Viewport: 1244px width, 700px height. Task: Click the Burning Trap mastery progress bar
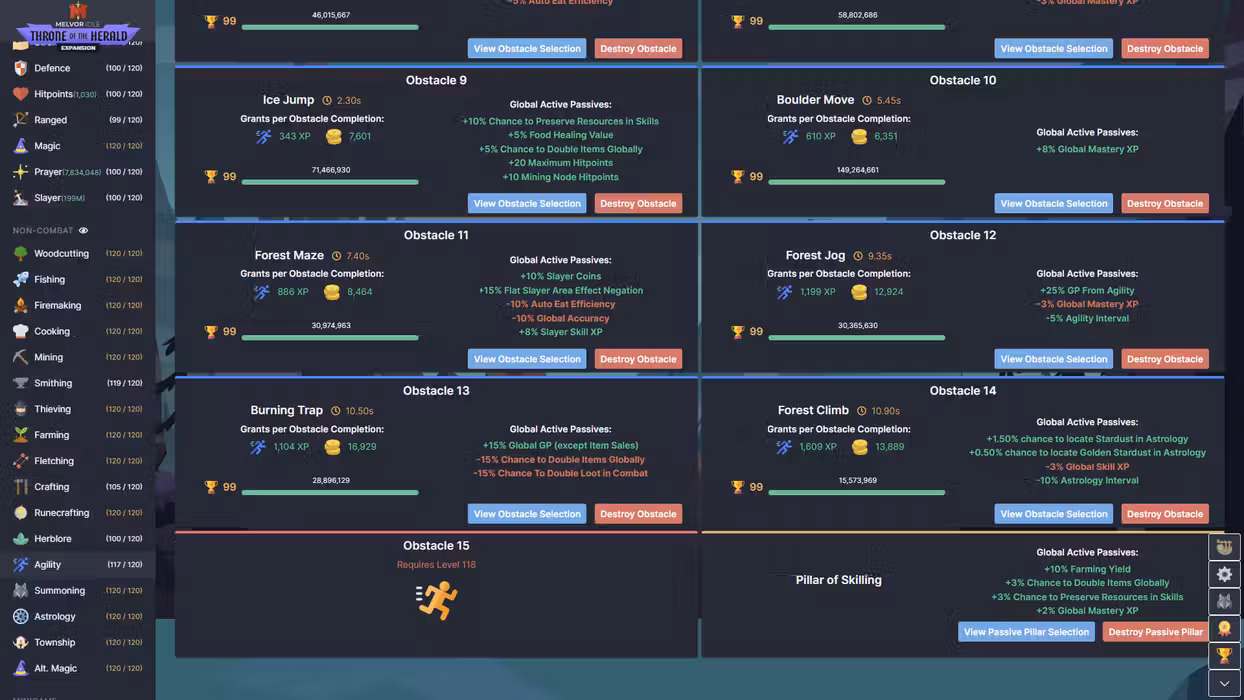pos(330,492)
